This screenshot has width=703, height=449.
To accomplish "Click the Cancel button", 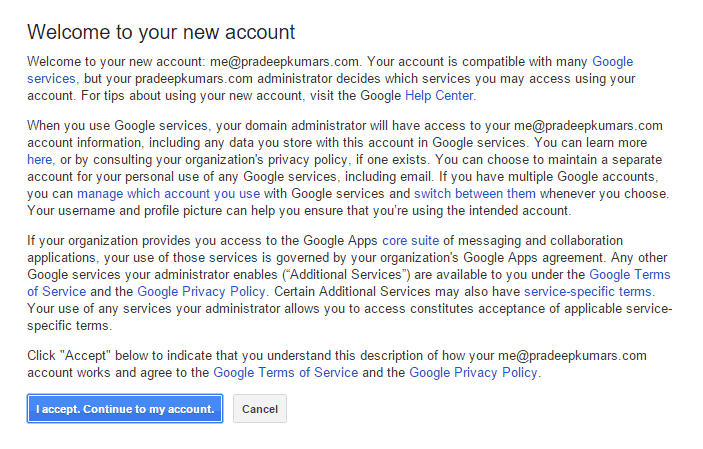I will [260, 409].
